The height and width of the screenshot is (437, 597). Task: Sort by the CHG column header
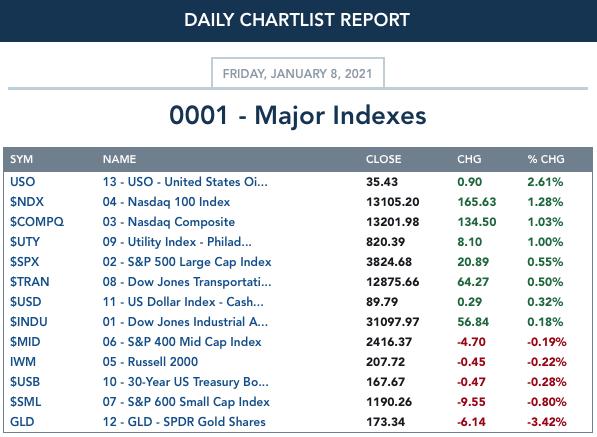pos(469,159)
